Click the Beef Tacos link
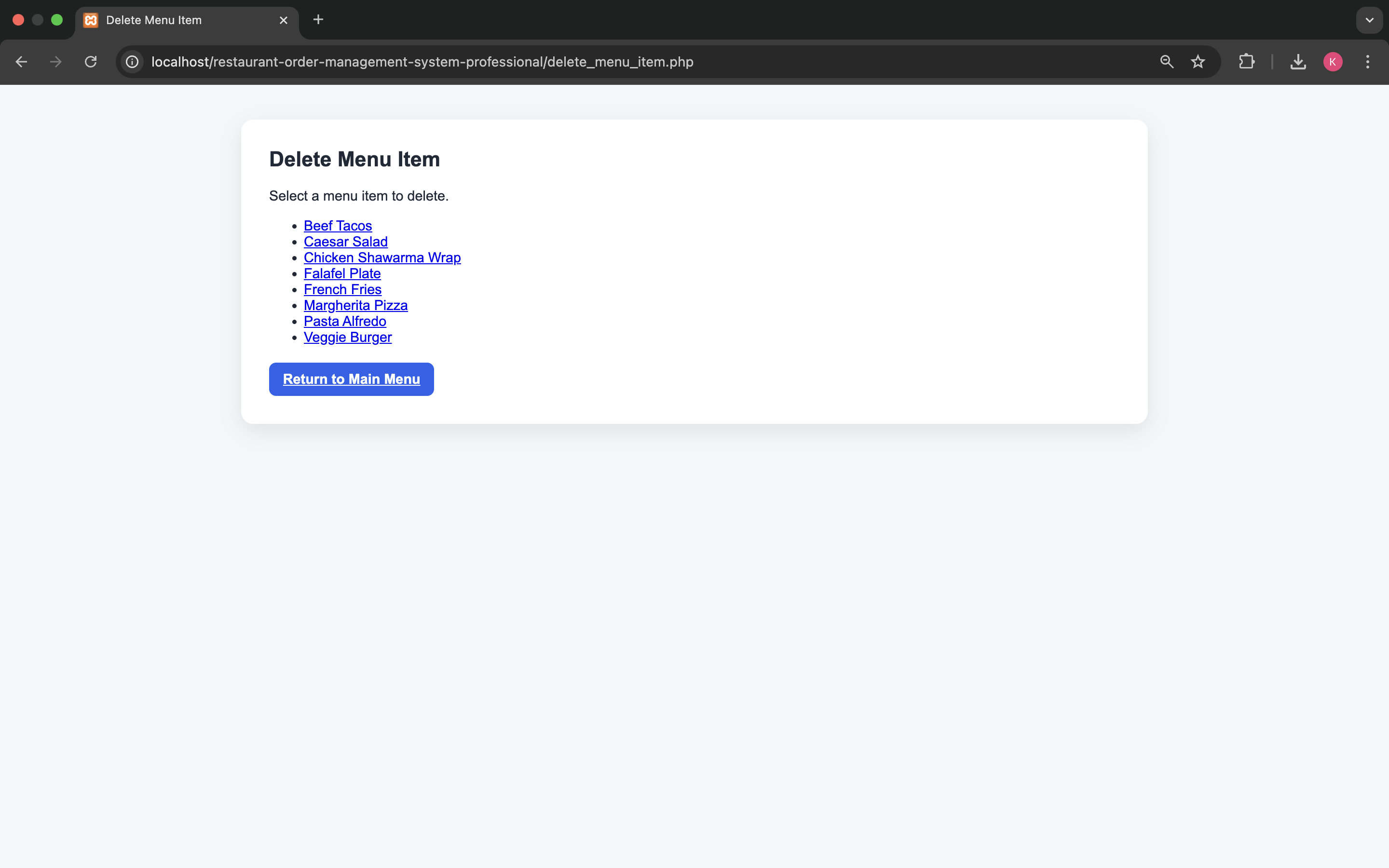Screen dimensions: 1389x868 tap(338, 226)
